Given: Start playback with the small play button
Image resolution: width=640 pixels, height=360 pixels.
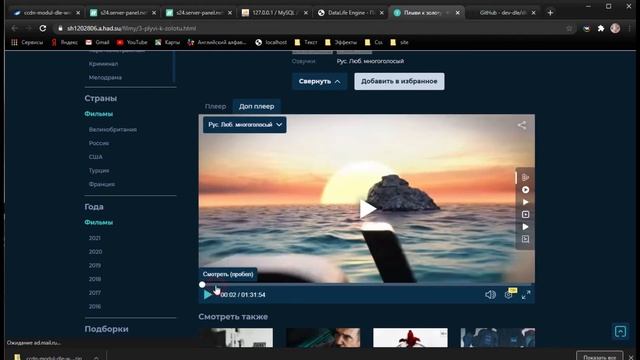Looking at the screenshot, I should 207,294.
